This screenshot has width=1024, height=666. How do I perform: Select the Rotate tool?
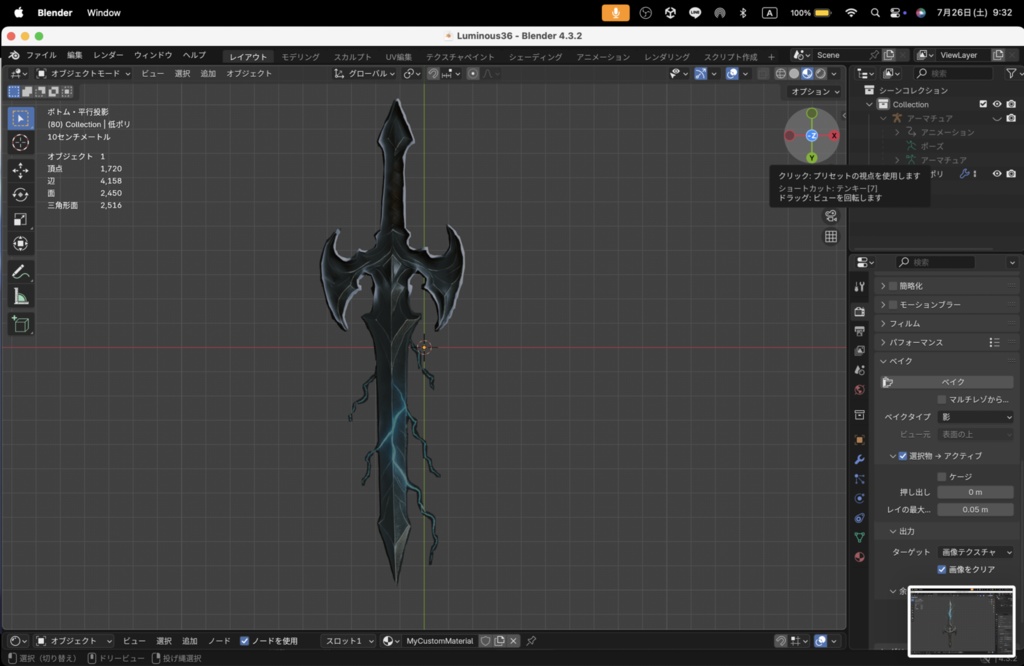coord(20,193)
